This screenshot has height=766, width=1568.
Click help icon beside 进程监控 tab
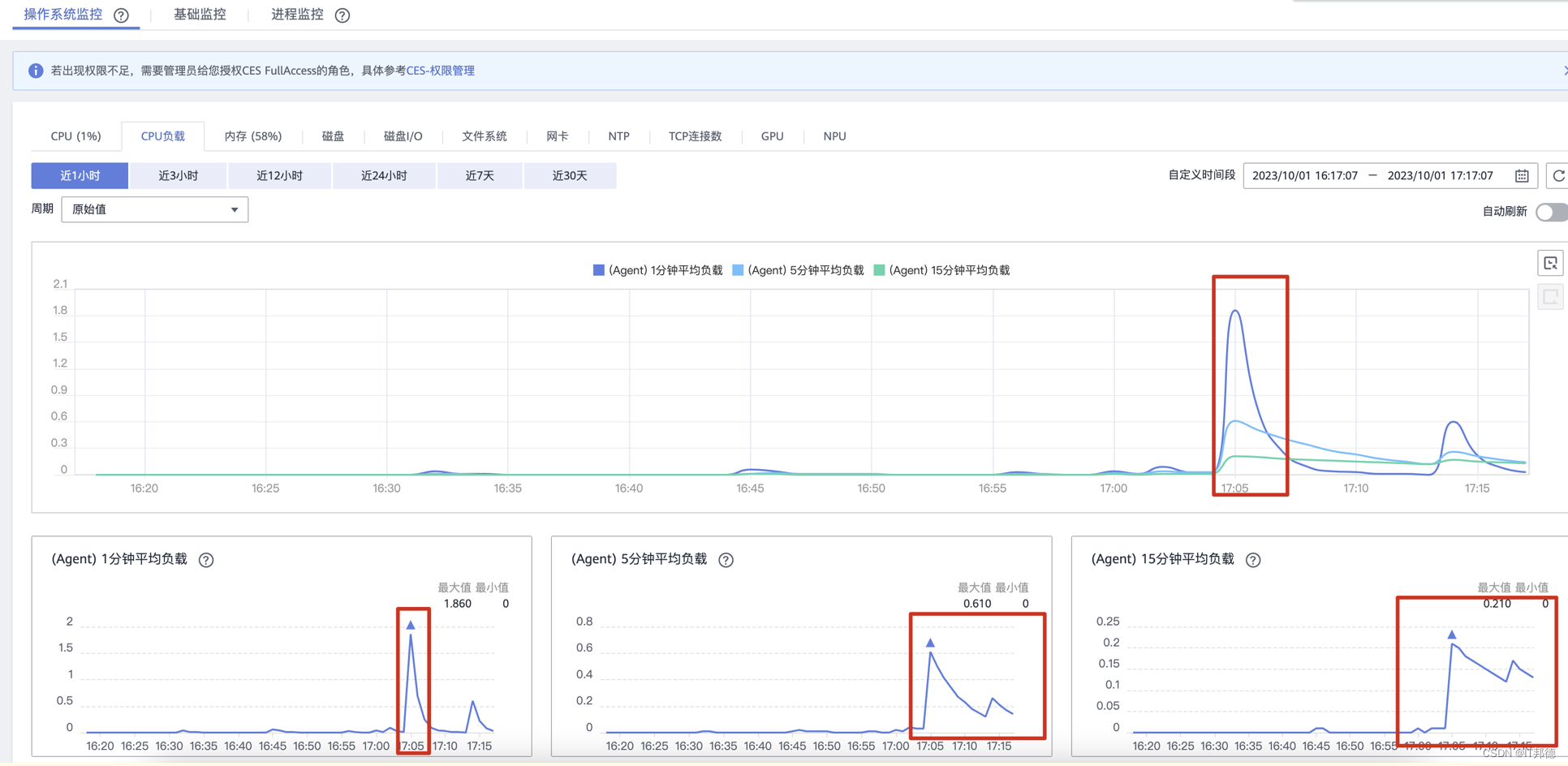(342, 15)
